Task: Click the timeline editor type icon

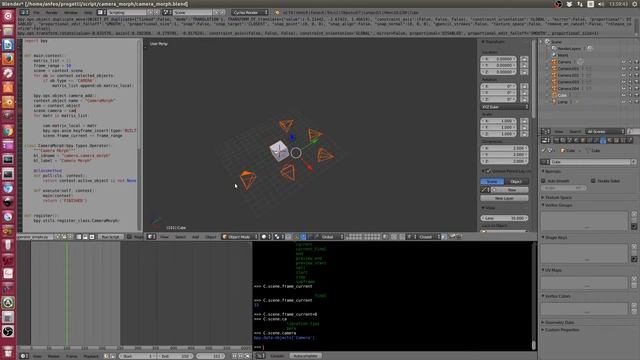Action: (x=24, y=356)
